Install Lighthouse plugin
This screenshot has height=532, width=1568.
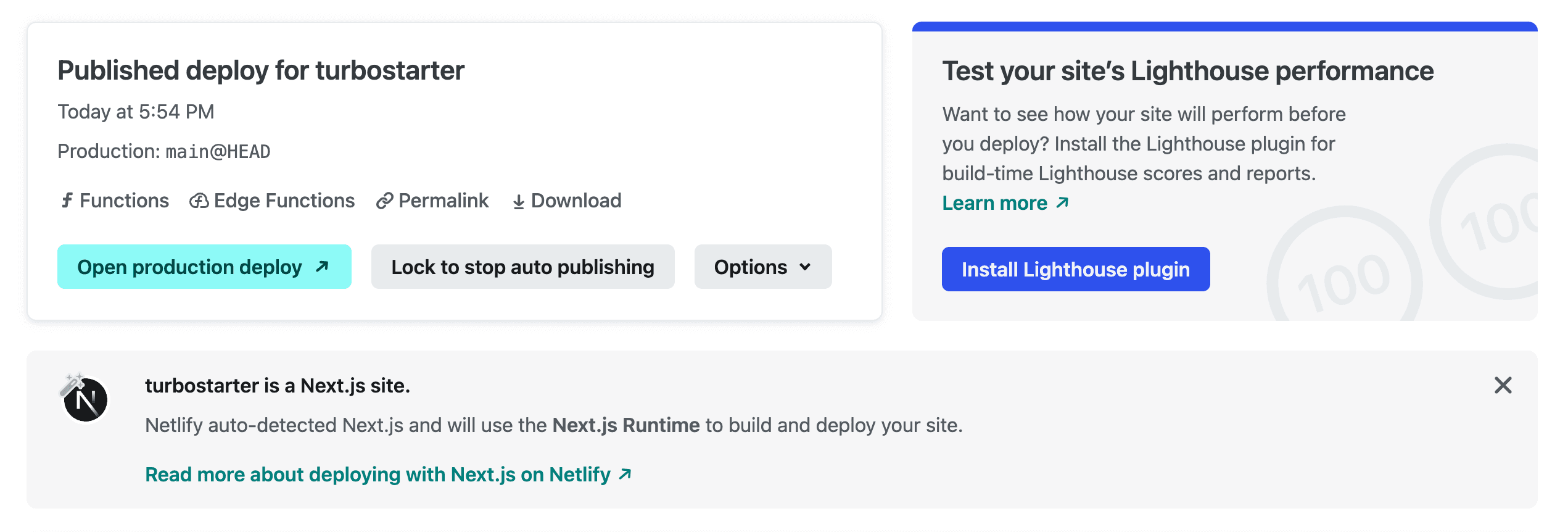coord(1076,269)
